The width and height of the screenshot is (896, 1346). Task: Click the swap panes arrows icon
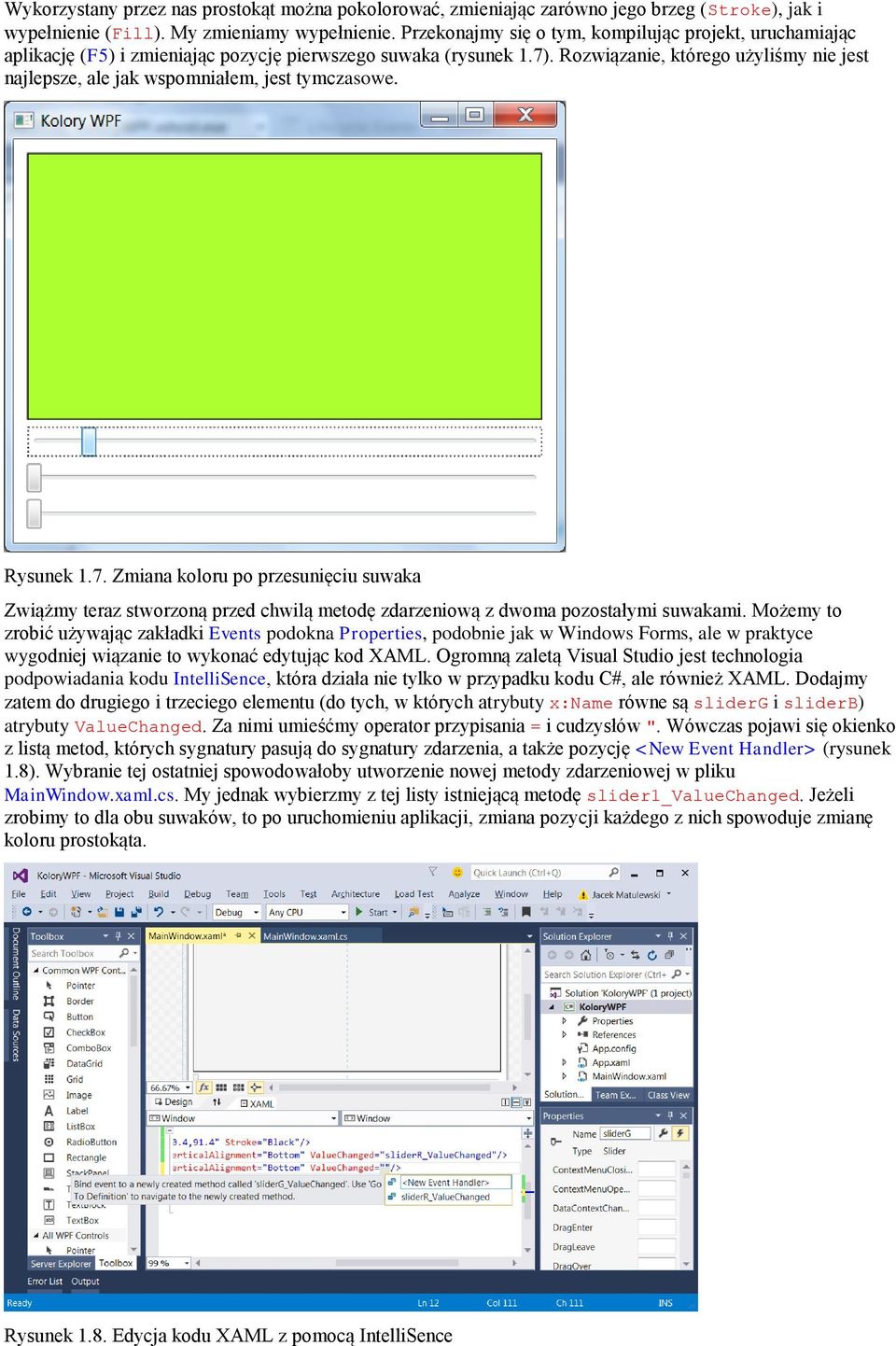pyautogui.click(x=217, y=1102)
